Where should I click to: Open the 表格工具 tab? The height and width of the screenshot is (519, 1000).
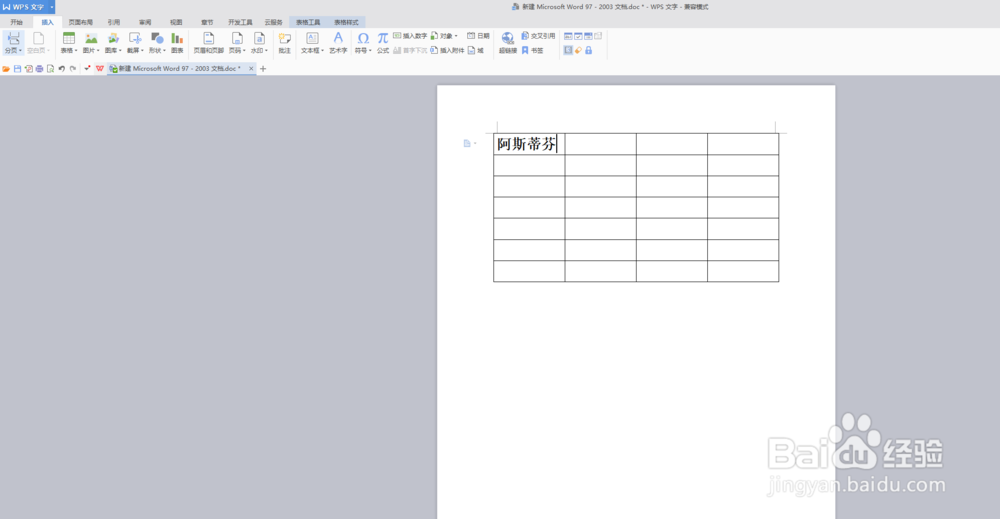[x=308, y=22]
